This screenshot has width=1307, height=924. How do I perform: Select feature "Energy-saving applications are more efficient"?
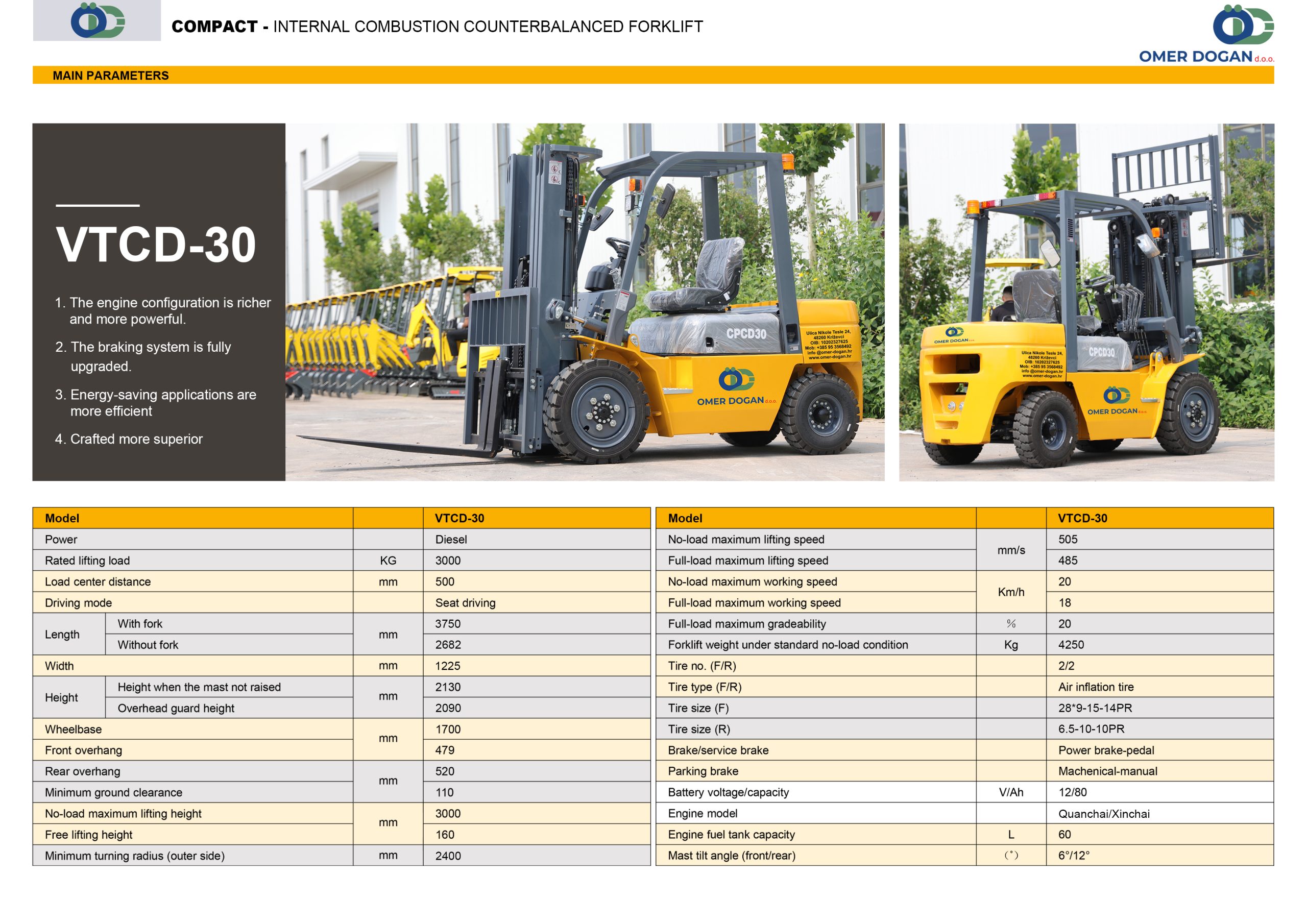click(x=155, y=402)
